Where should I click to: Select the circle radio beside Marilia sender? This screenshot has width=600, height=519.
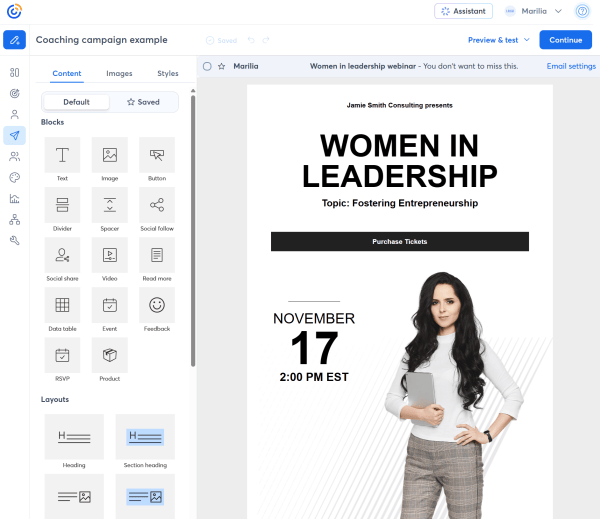click(x=207, y=66)
